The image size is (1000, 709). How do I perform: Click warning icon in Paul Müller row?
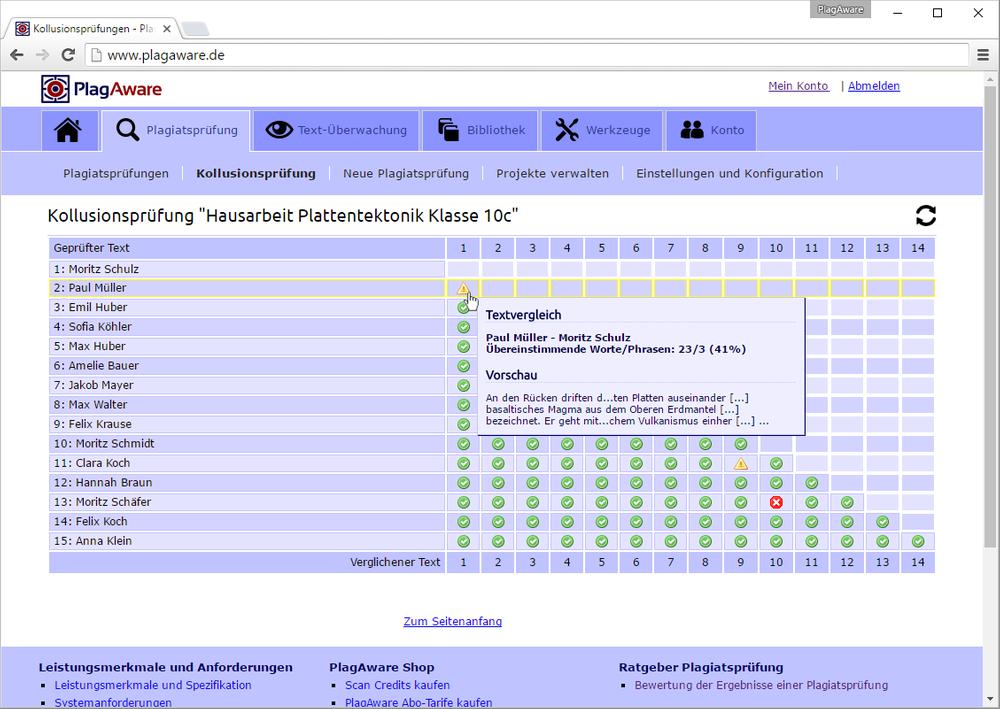point(464,288)
